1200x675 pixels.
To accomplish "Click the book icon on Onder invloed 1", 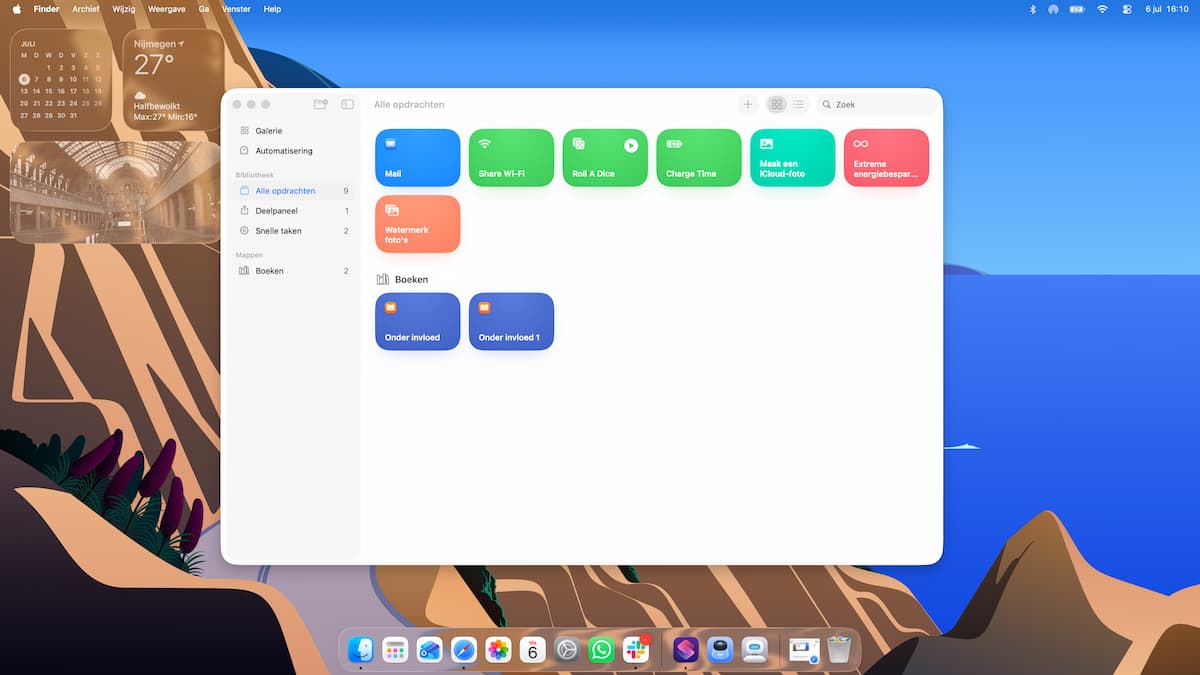I will click(x=485, y=308).
